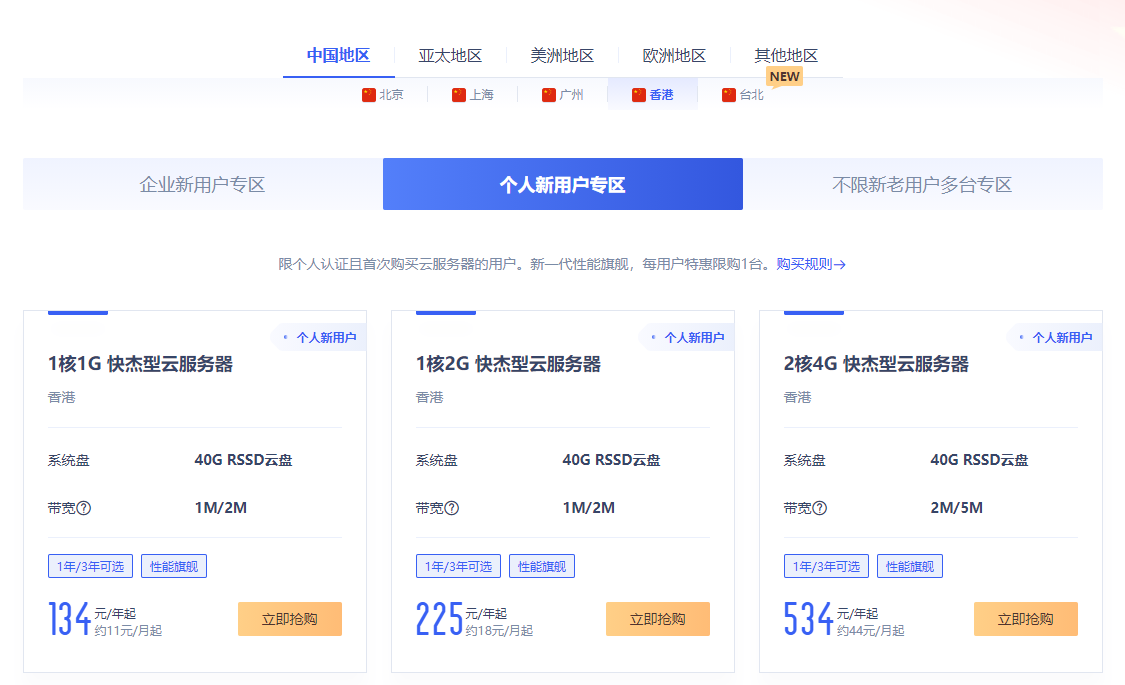1125x685 pixels.
Task: Click the 香港 location text in 1核1G card
Action: [62, 397]
